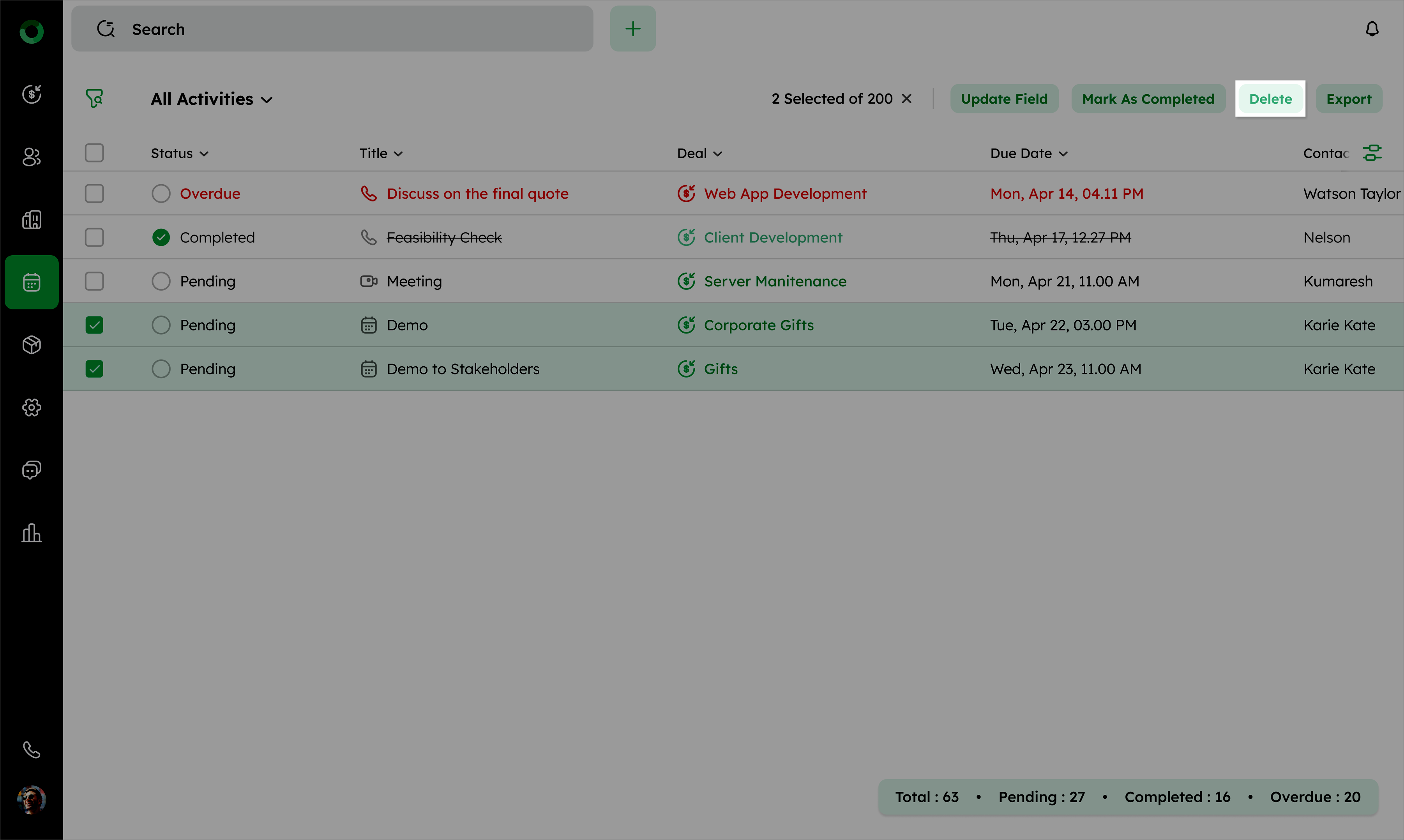Open column customization settings icon

1372,153
